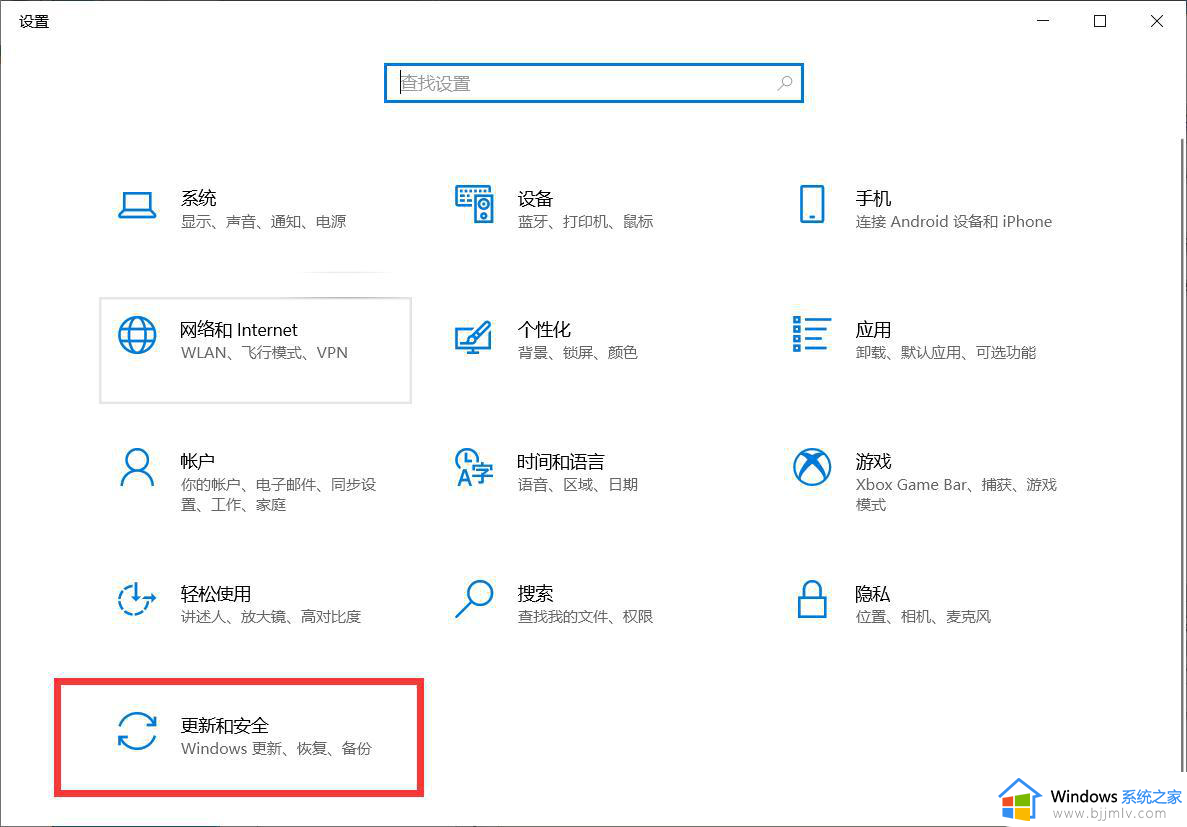The height and width of the screenshot is (827, 1187).
Task: Click the text 语音、区域、日期
Action: coord(578,484)
